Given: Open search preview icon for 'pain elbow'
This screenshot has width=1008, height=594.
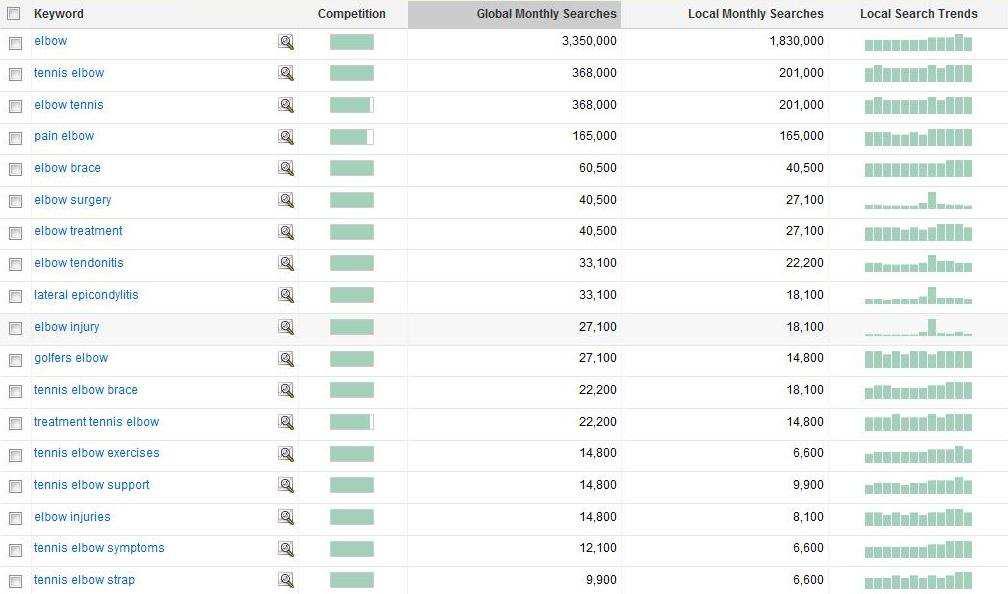Looking at the screenshot, I should pyautogui.click(x=286, y=137).
